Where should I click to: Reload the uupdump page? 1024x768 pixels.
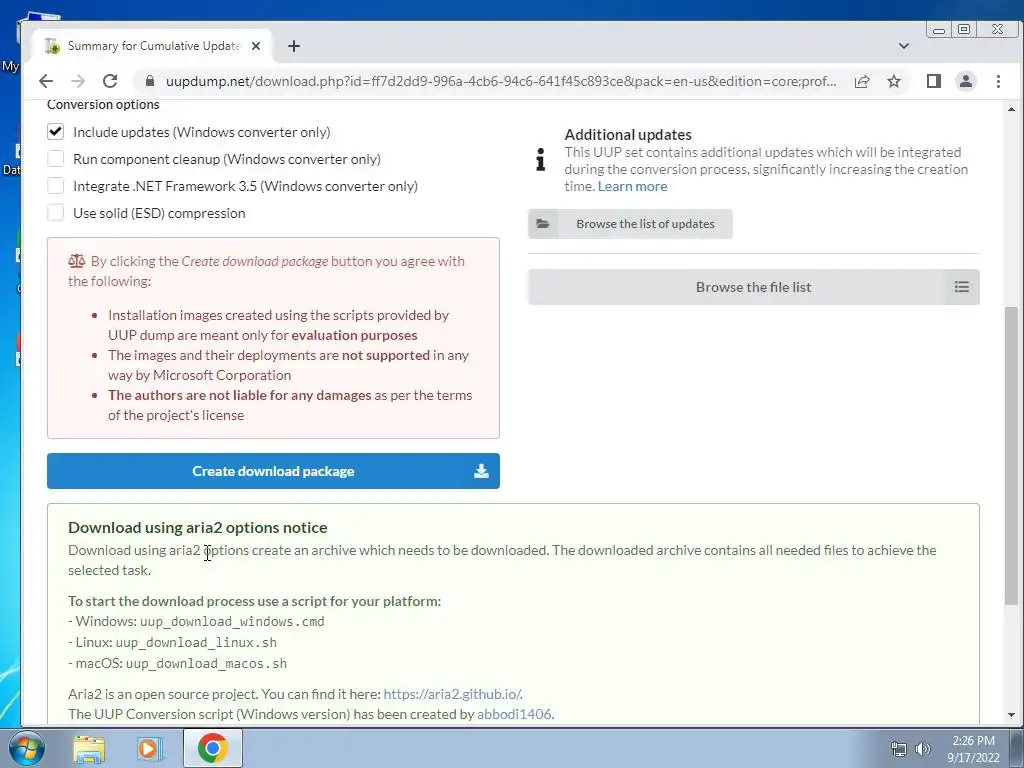(x=110, y=81)
